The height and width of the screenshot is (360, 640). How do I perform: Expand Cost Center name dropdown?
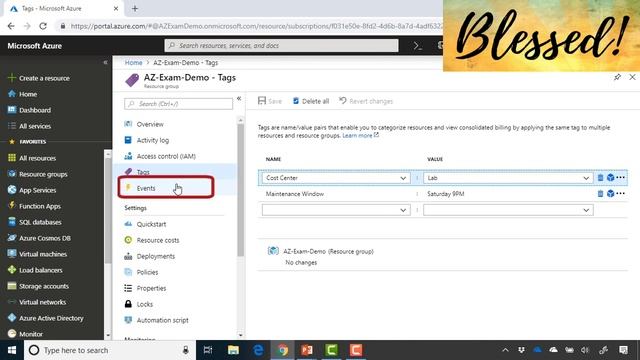tap(403, 178)
